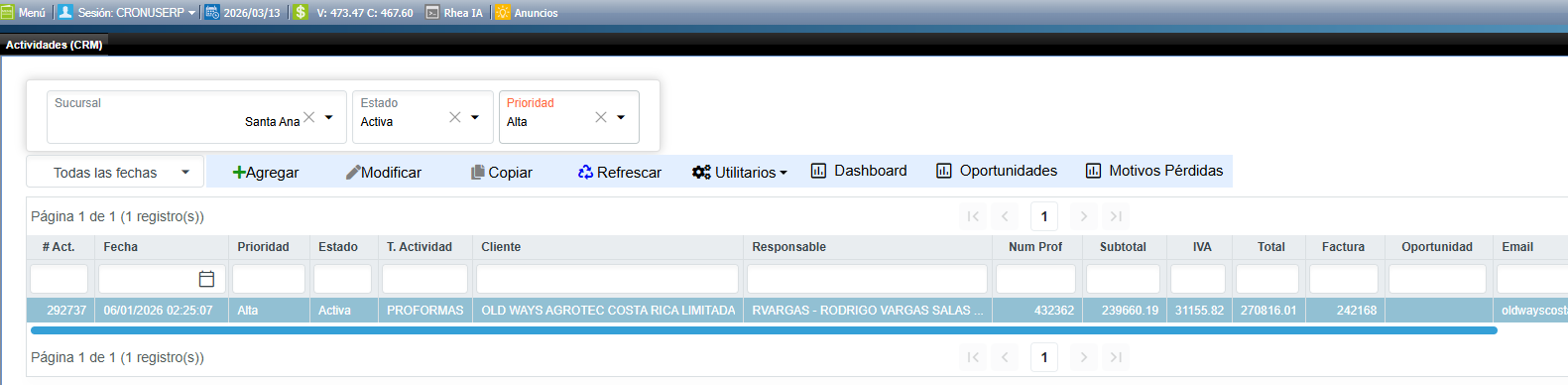
Task: Open the Anuncios lightbulb icon
Action: (503, 12)
